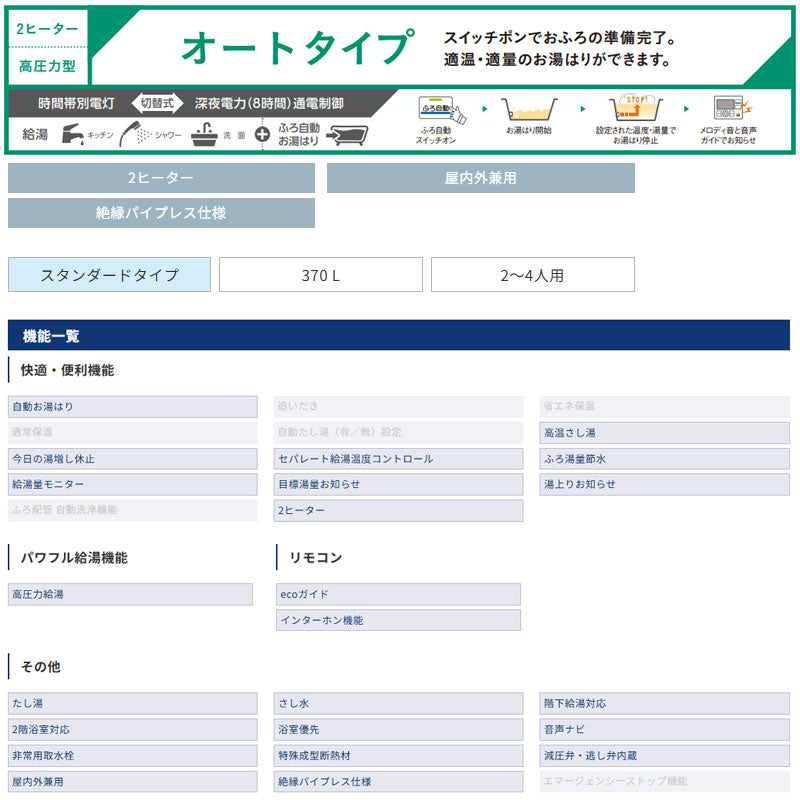
Task: Click the 深夜電力(8時間)通電制御 label
Action: pyautogui.click(x=269, y=104)
